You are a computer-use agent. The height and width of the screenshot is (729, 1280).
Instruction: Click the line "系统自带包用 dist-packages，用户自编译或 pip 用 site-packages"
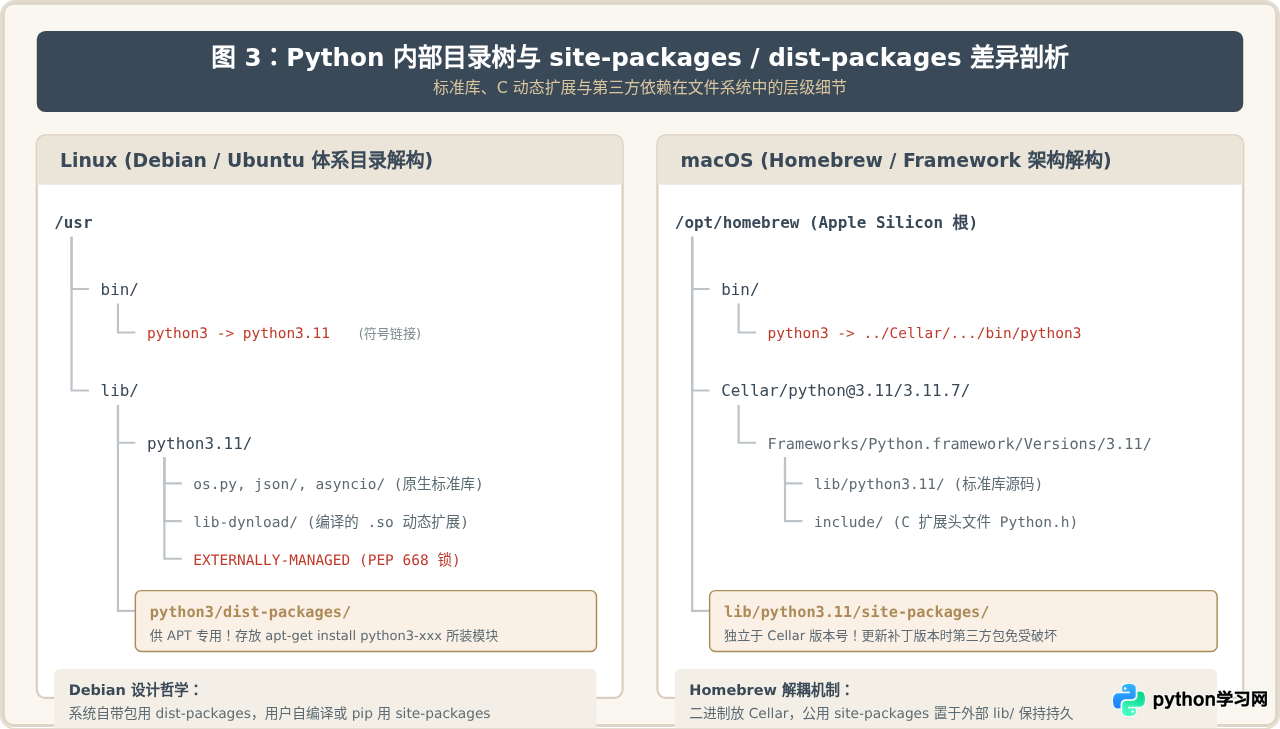point(279,714)
